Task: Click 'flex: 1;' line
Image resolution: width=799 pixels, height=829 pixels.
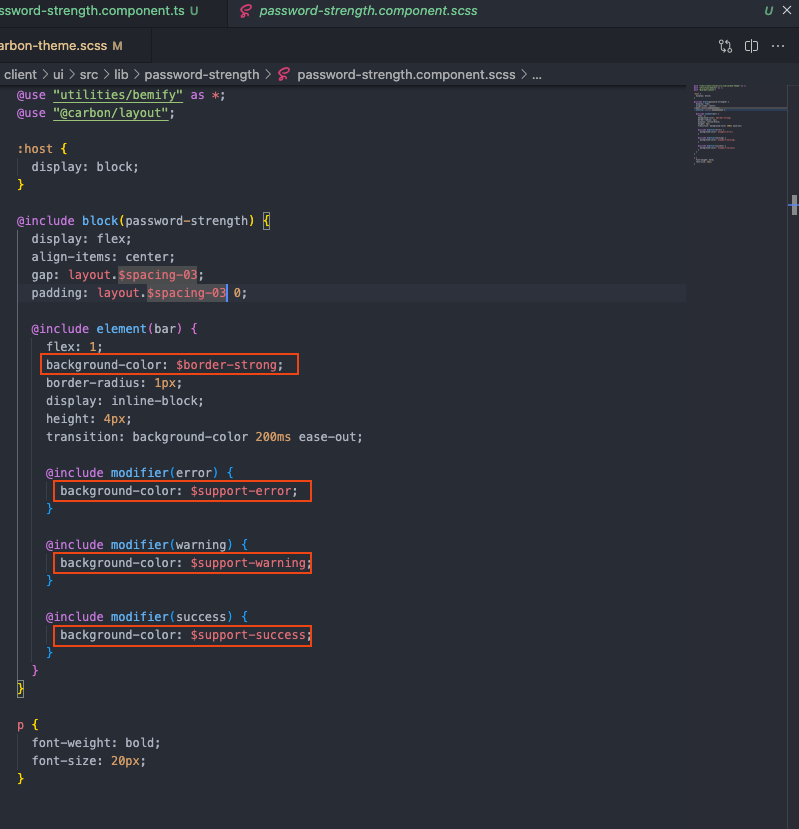Action: click(x=74, y=347)
